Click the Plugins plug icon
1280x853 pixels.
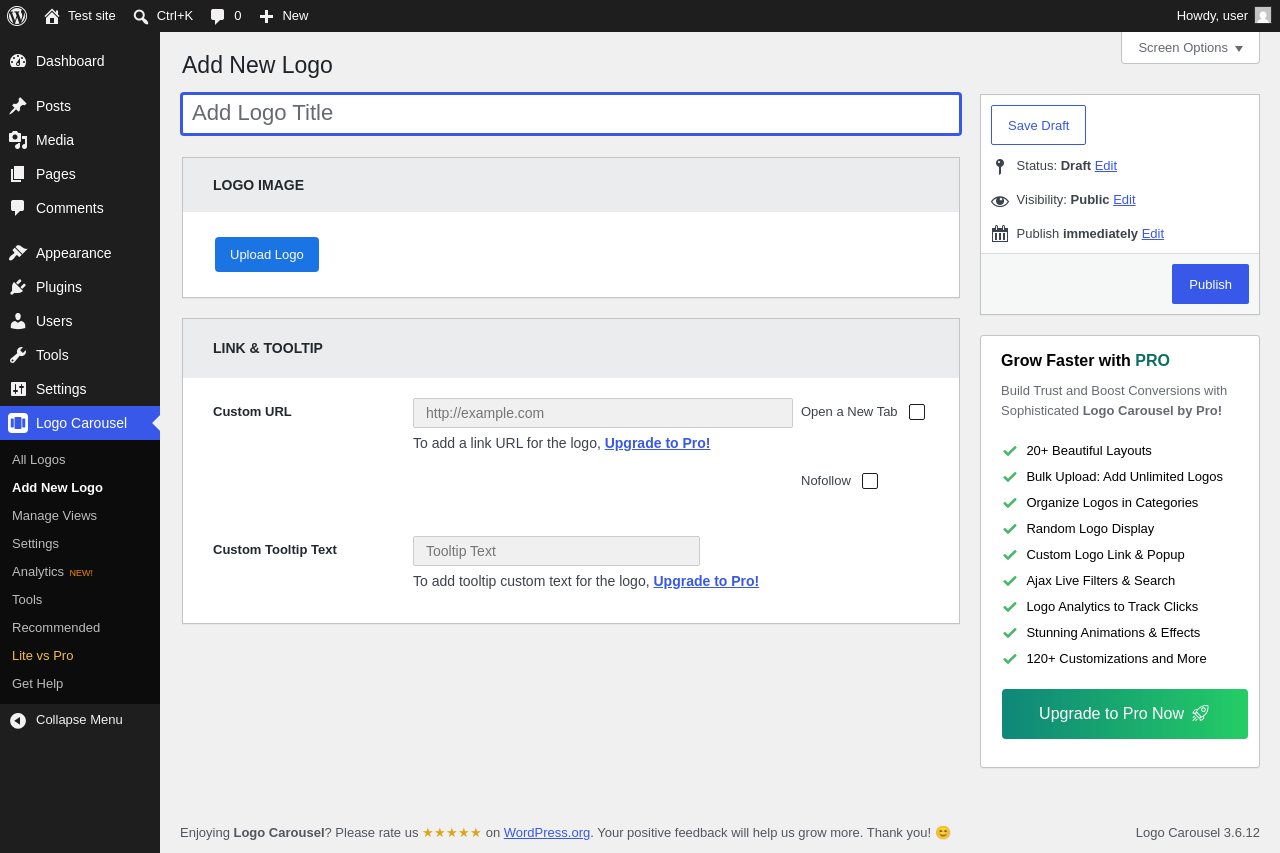[18, 287]
